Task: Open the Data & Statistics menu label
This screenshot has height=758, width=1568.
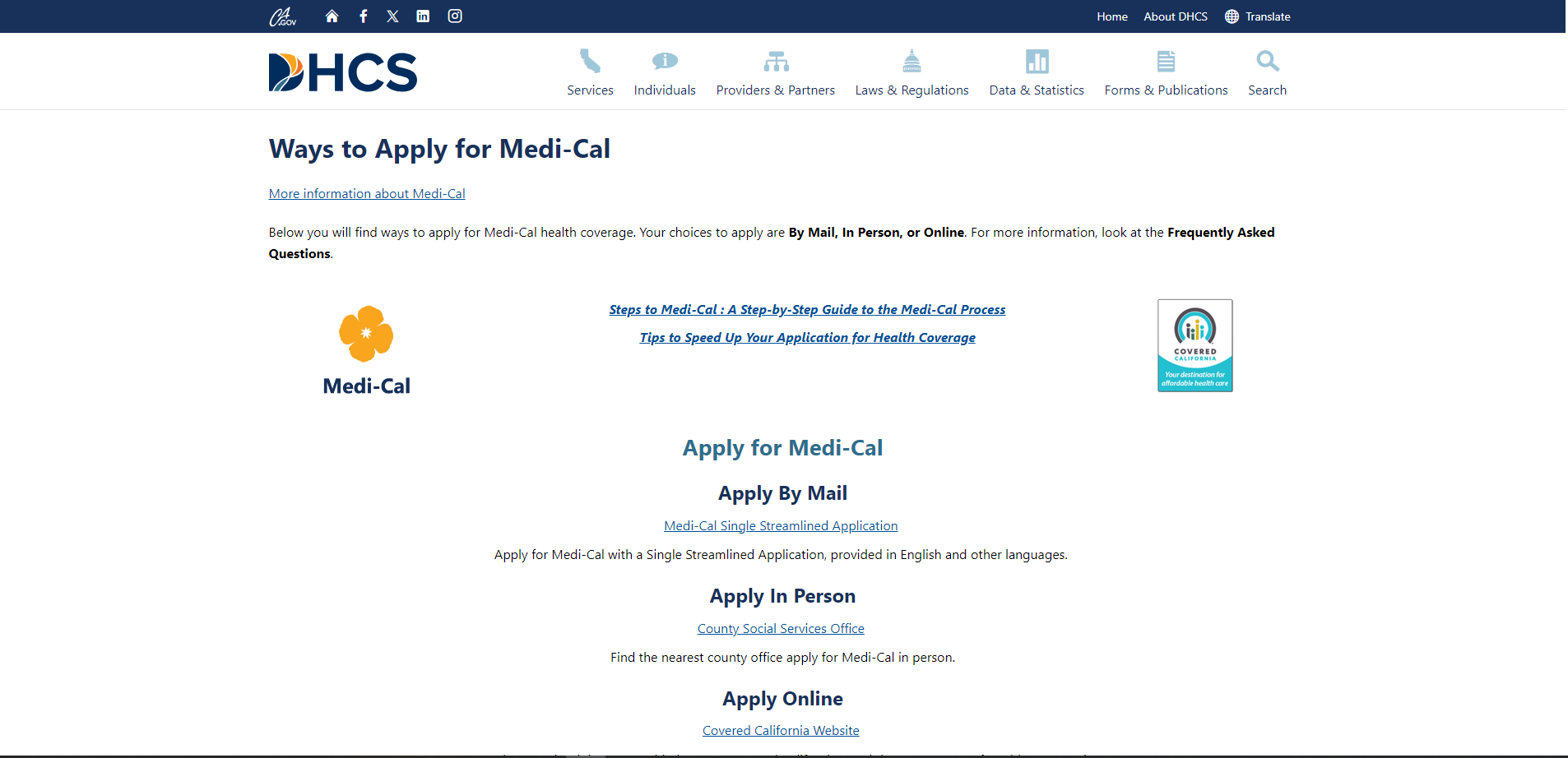Action: point(1037,90)
